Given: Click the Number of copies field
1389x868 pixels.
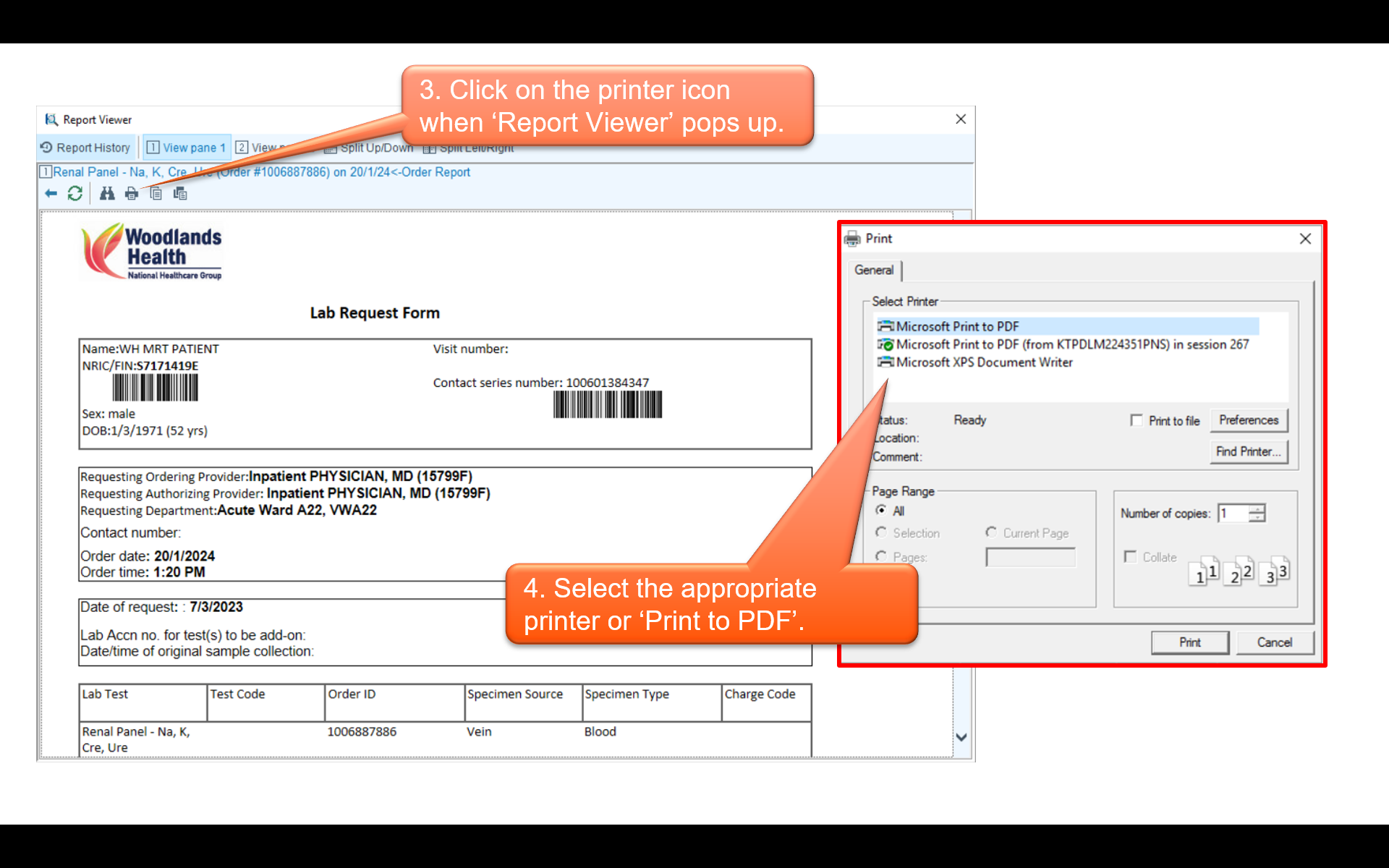Looking at the screenshot, I should point(1233,514).
